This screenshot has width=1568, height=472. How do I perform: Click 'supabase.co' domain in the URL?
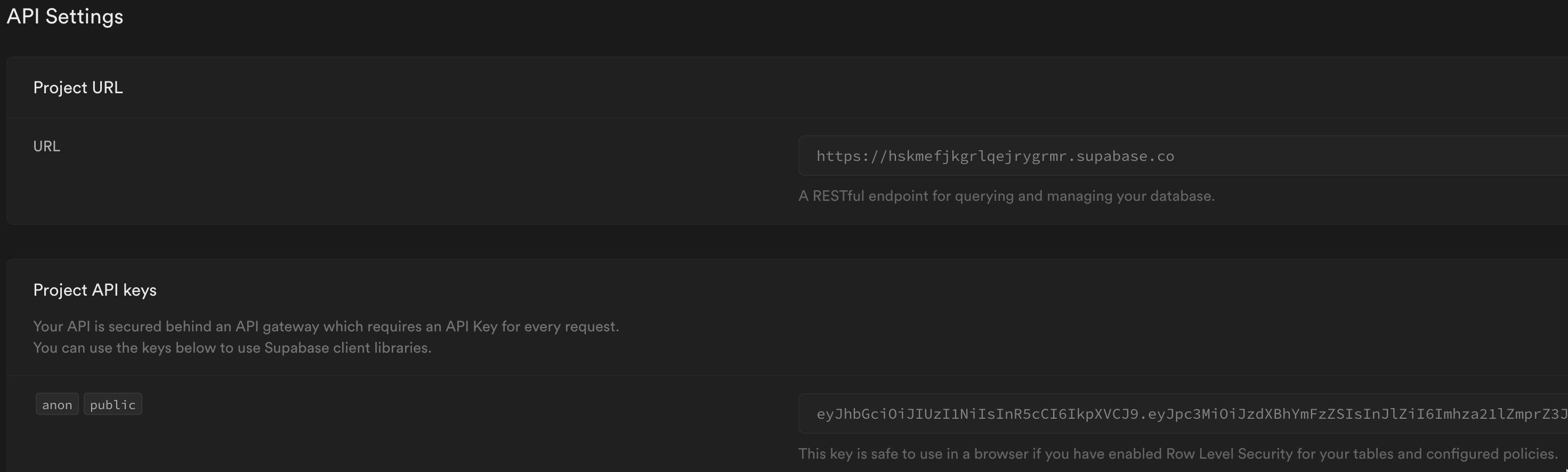click(1125, 156)
